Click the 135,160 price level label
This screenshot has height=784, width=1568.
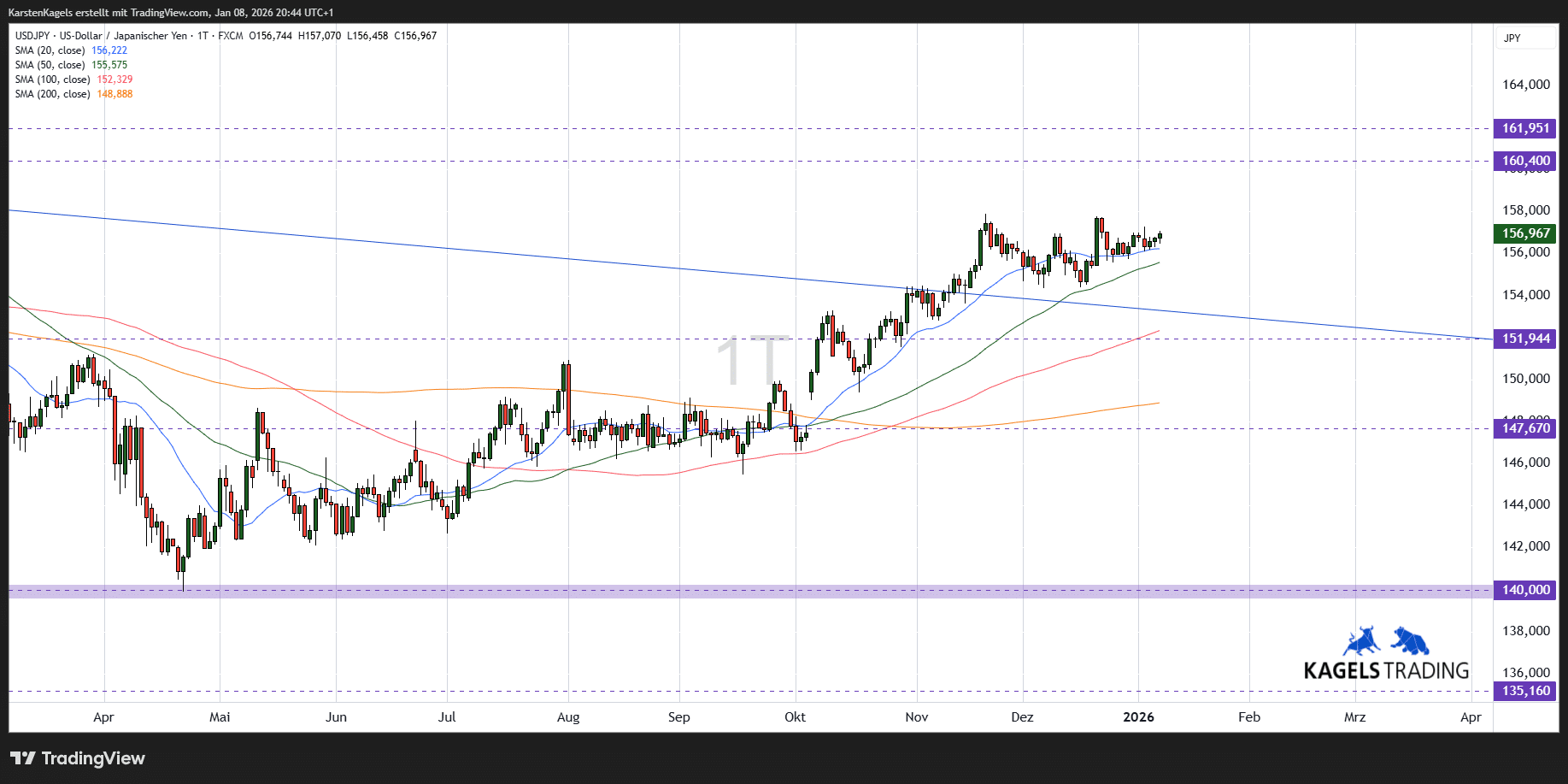point(1525,691)
